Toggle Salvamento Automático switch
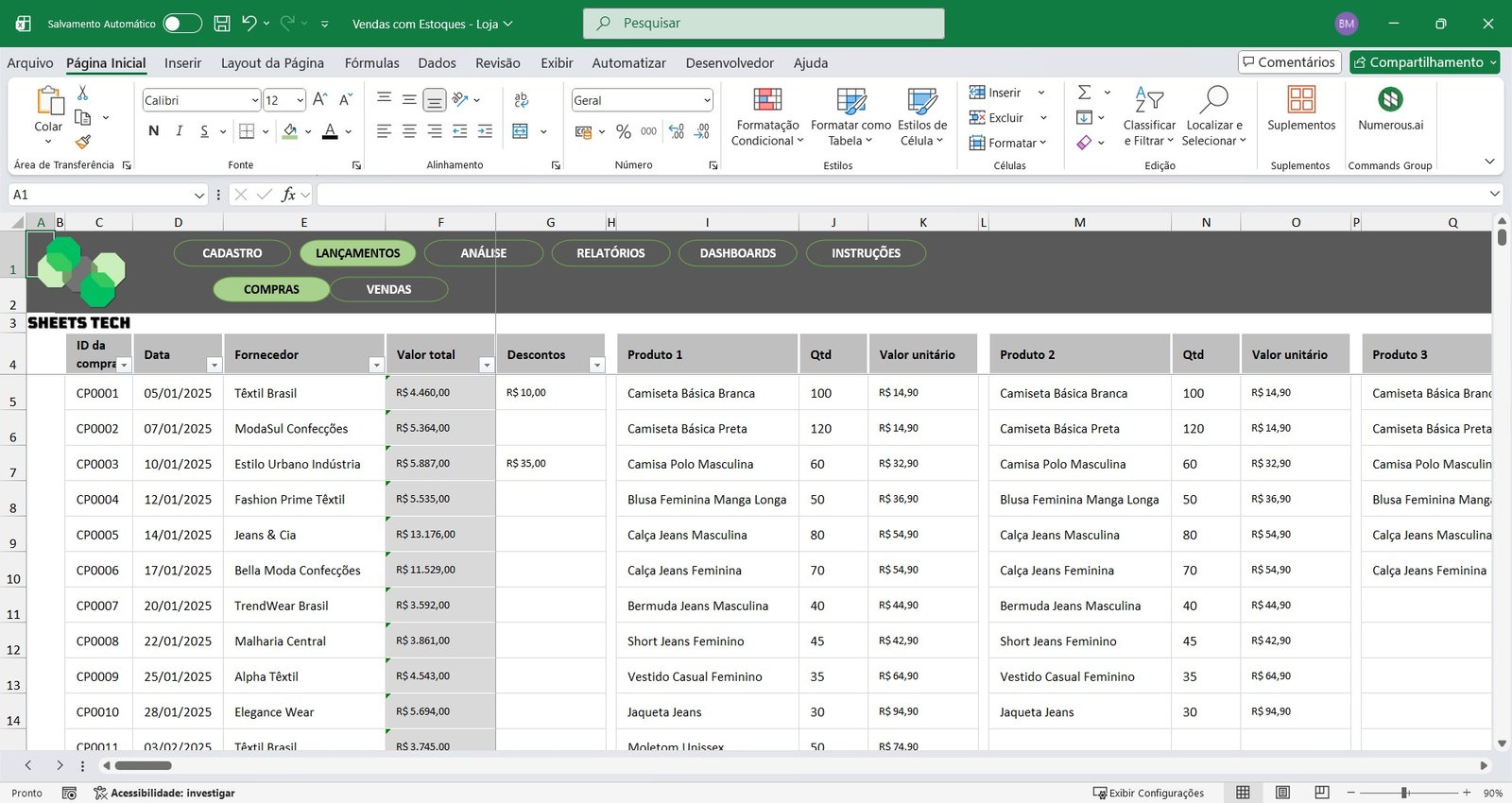The image size is (1512, 803). (181, 24)
